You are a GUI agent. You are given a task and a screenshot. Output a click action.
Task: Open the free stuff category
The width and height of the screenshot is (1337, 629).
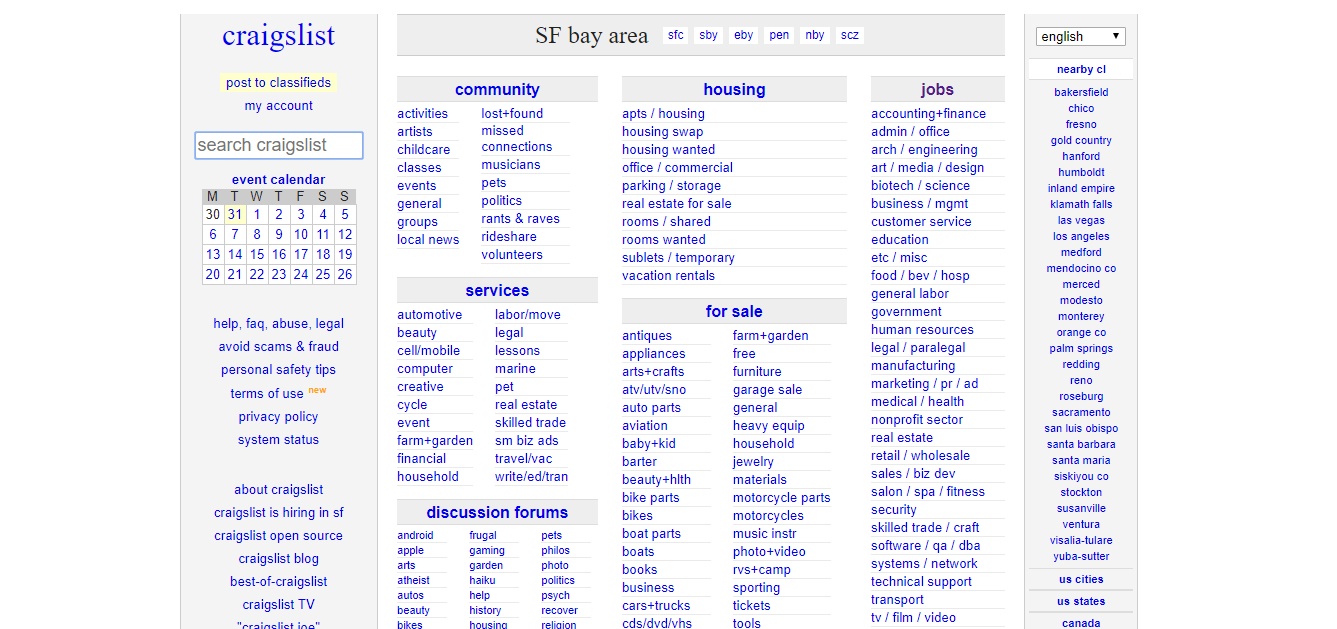pyautogui.click(x=745, y=354)
